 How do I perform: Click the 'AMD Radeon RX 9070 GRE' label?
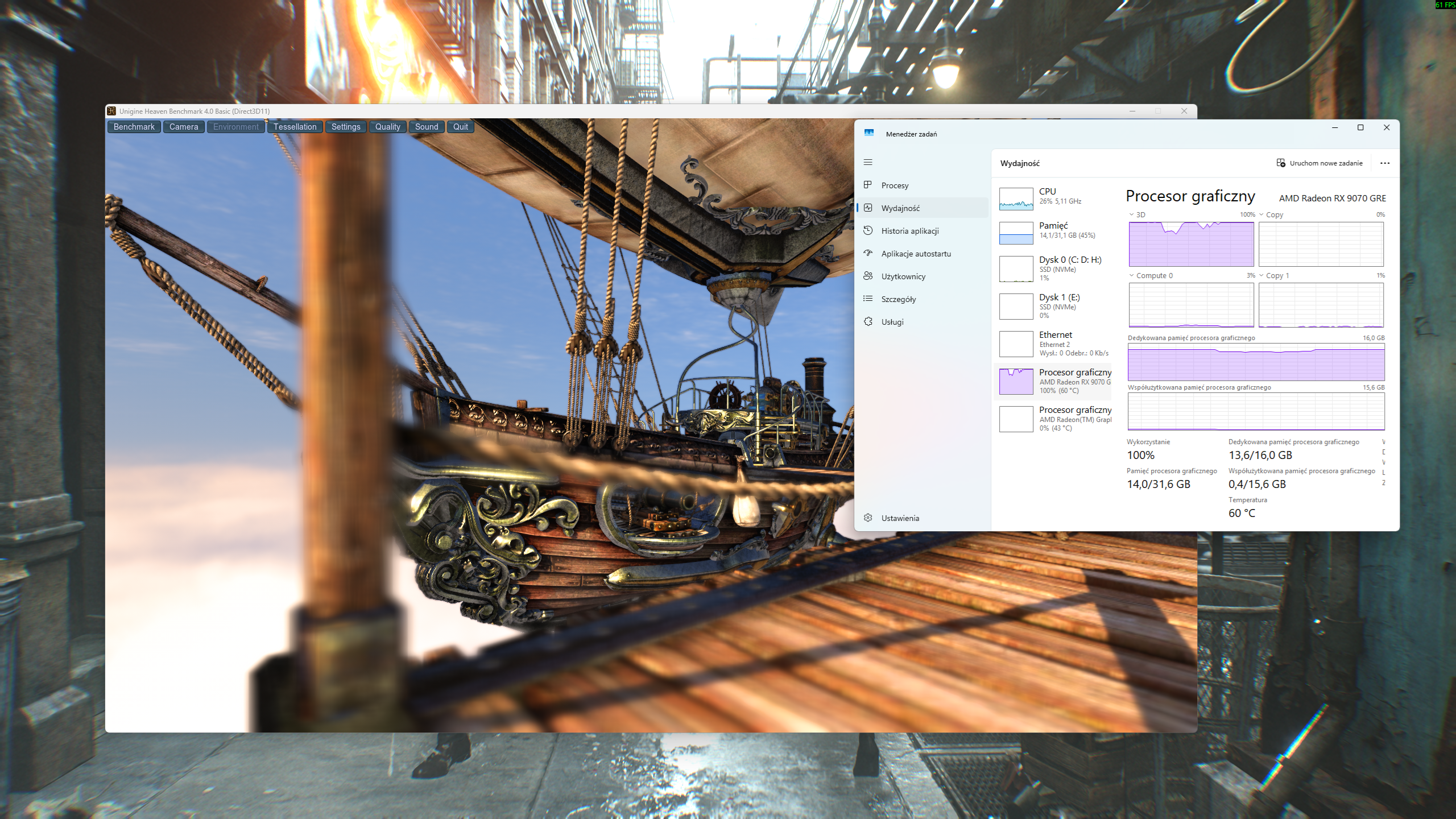tap(1333, 198)
